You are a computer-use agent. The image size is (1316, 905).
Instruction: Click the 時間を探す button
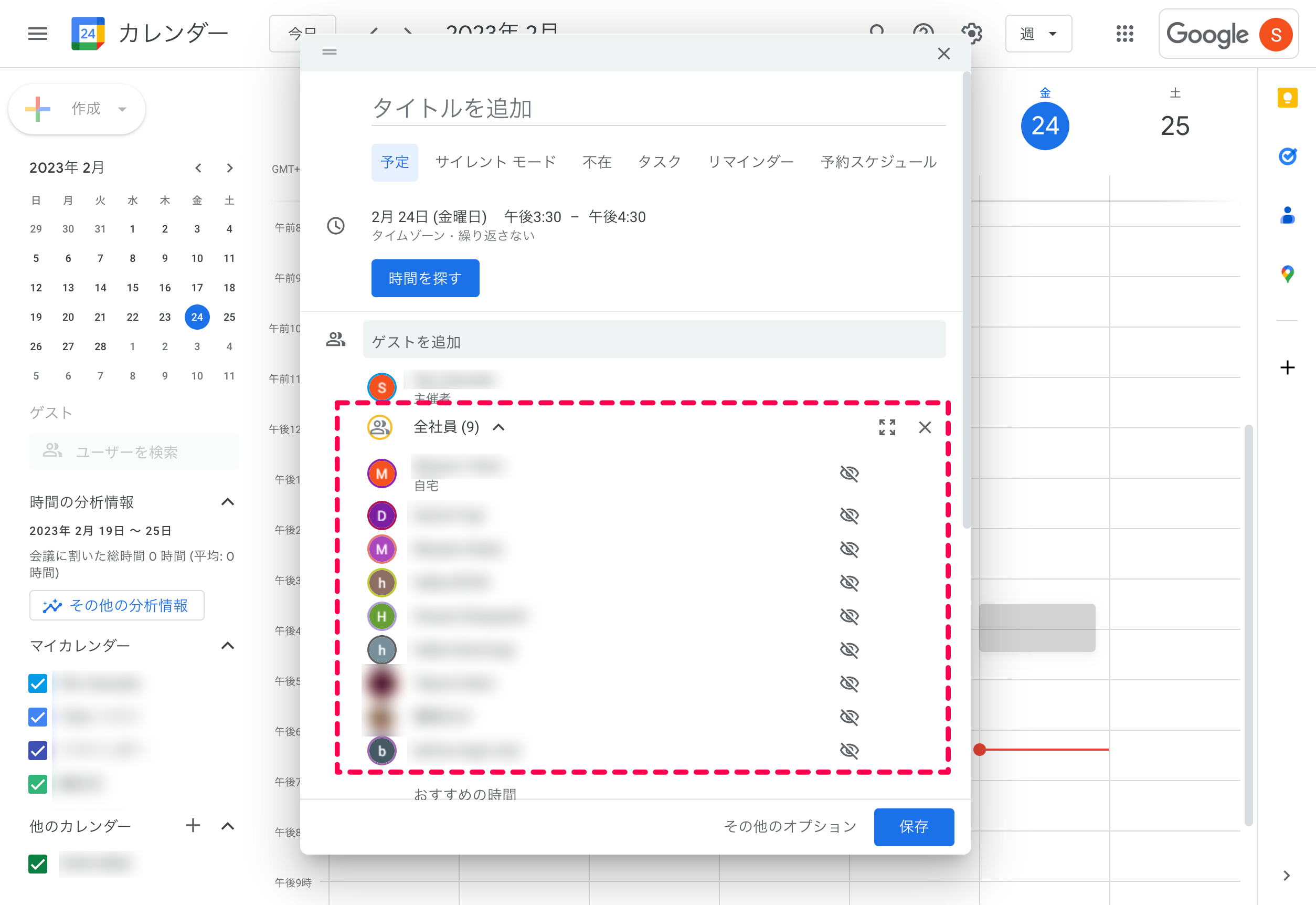425,278
